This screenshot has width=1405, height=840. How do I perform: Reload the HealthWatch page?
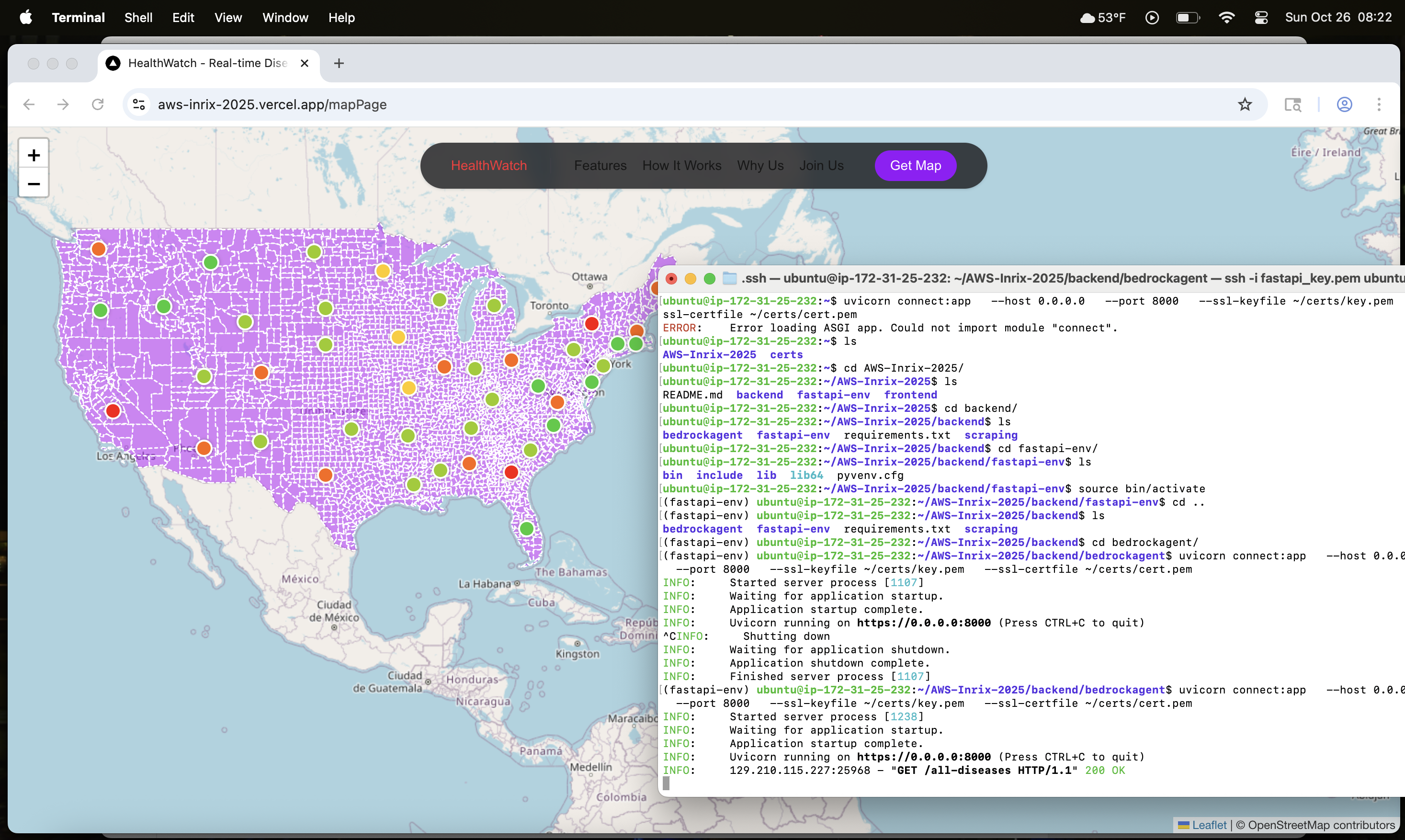98,105
